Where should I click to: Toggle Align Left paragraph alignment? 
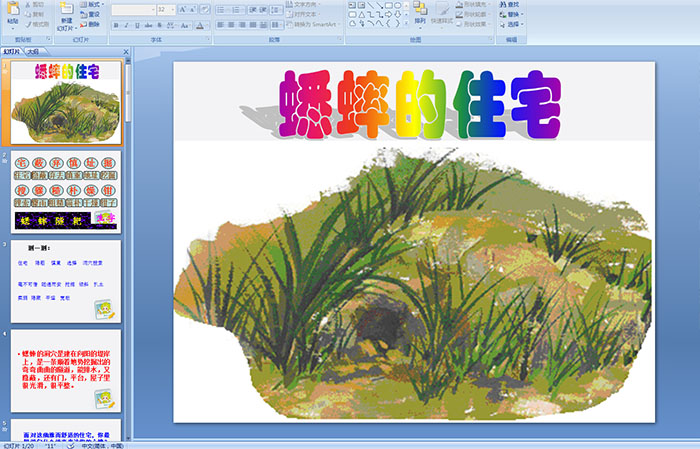tap(221, 25)
